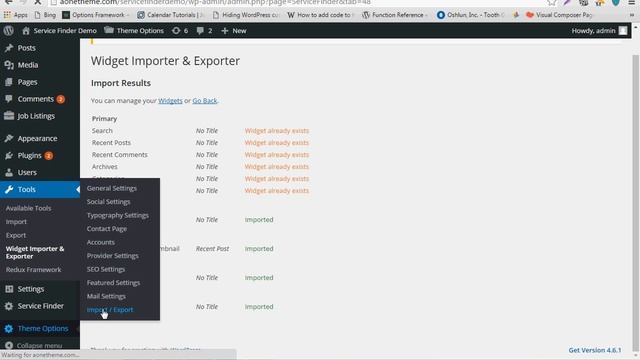Image resolution: width=640 pixels, height=360 pixels.
Task: Click admin avatar thumbnail
Action: [622, 31]
